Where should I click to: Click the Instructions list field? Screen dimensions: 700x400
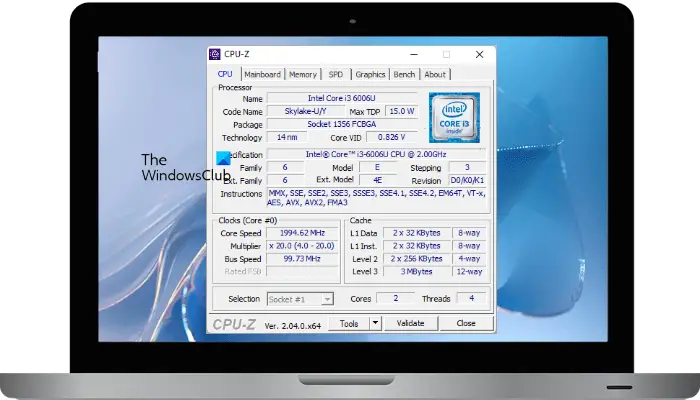click(376, 198)
